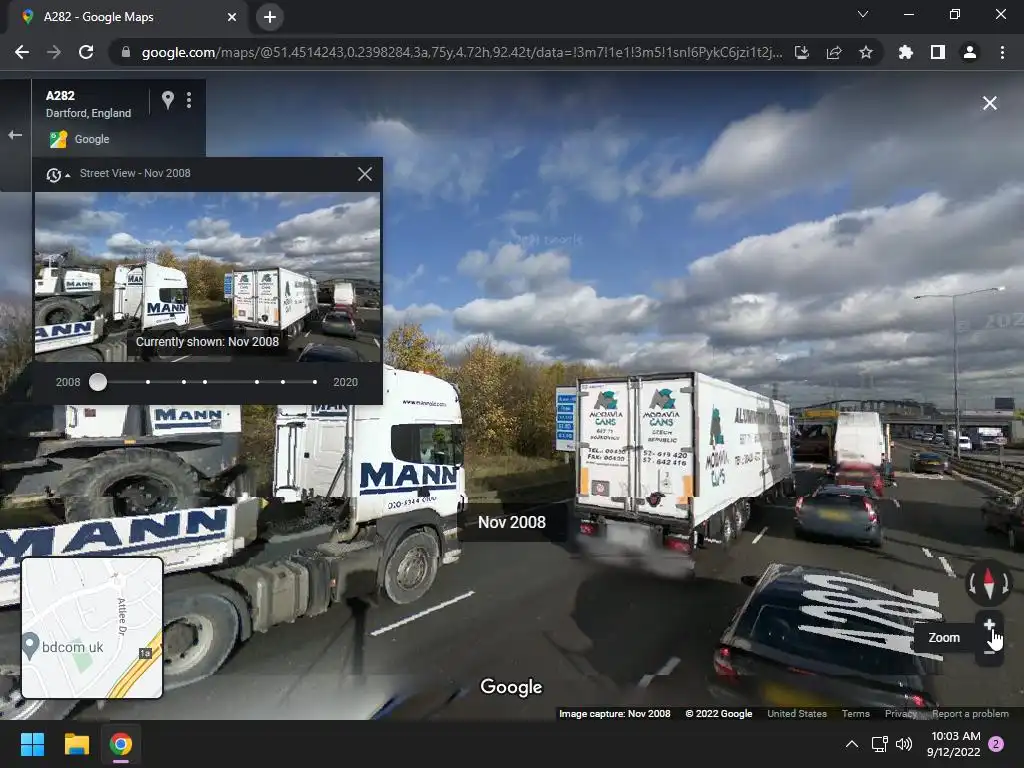Close Street View with the top-right X
Screen dimensions: 1024x768
tap(990, 103)
